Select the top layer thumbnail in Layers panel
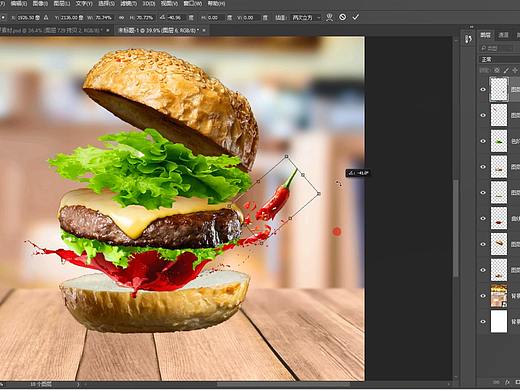 (x=499, y=89)
